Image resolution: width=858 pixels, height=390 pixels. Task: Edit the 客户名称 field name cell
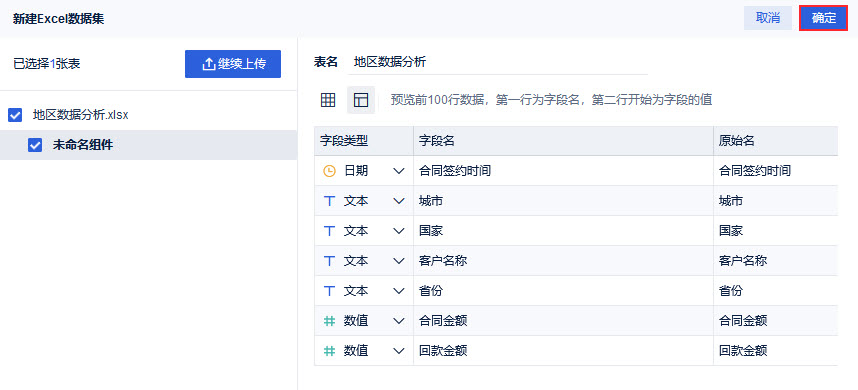coord(563,261)
